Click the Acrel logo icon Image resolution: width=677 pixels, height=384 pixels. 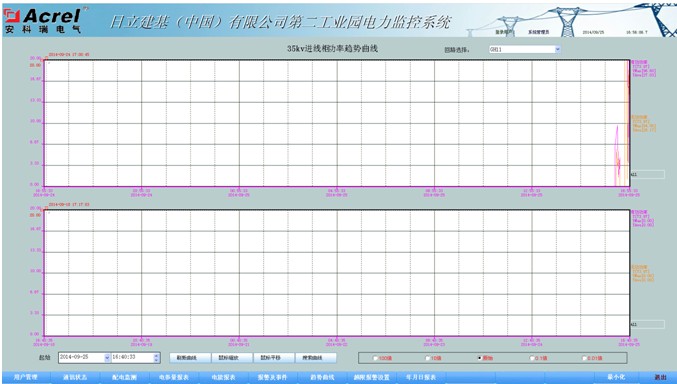click(12, 16)
